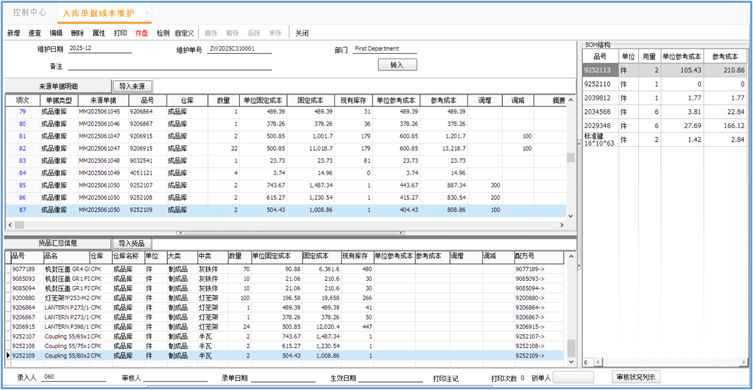
Task: Click the 配方号 column header
Action: (538, 256)
